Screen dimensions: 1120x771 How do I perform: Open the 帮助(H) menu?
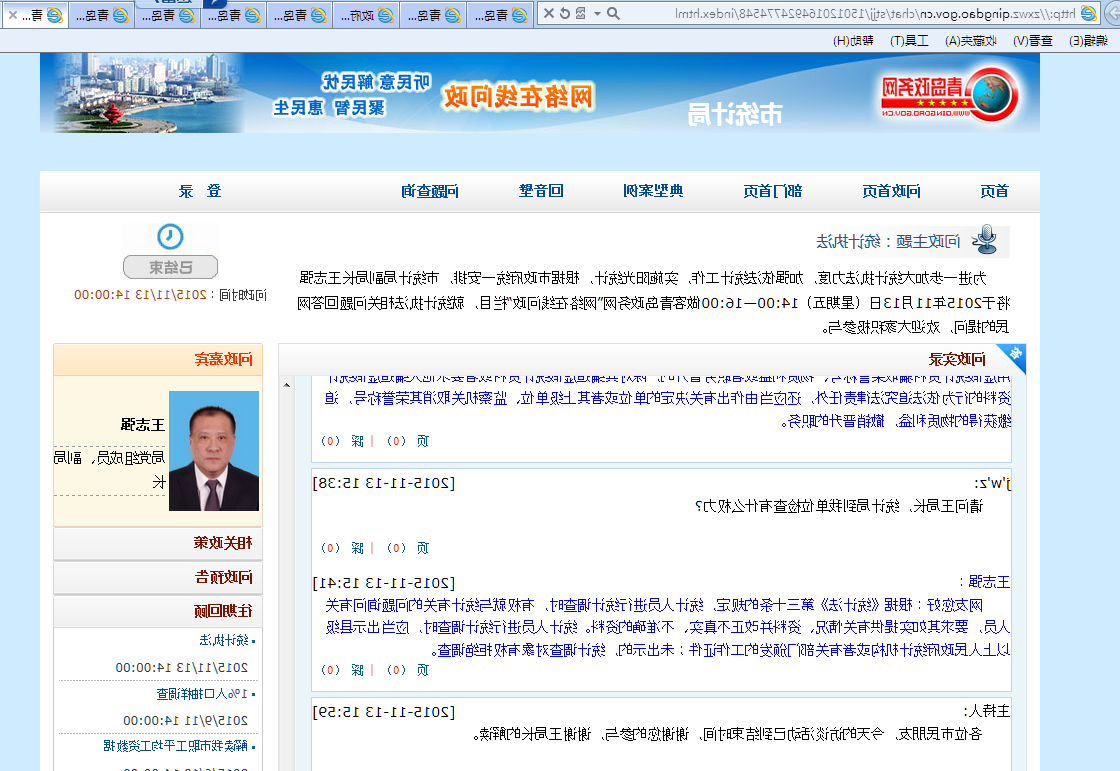(854, 41)
